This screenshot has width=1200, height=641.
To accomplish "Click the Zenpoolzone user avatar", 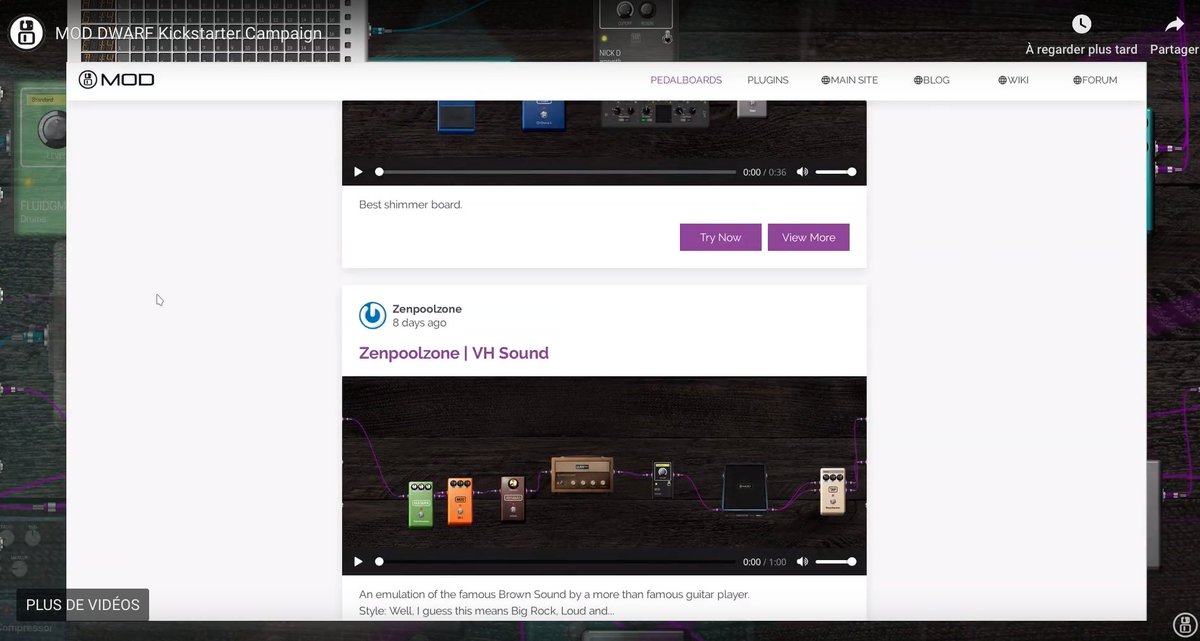I will tap(372, 315).
